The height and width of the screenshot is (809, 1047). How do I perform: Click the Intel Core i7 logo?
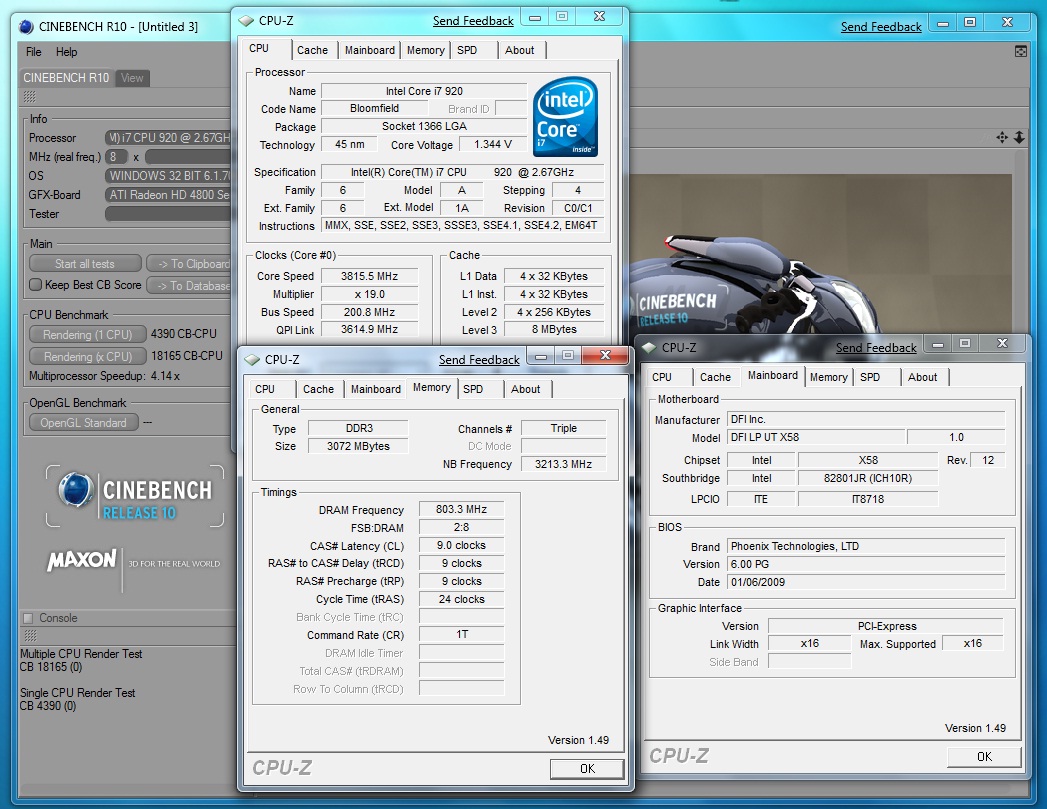pos(565,117)
